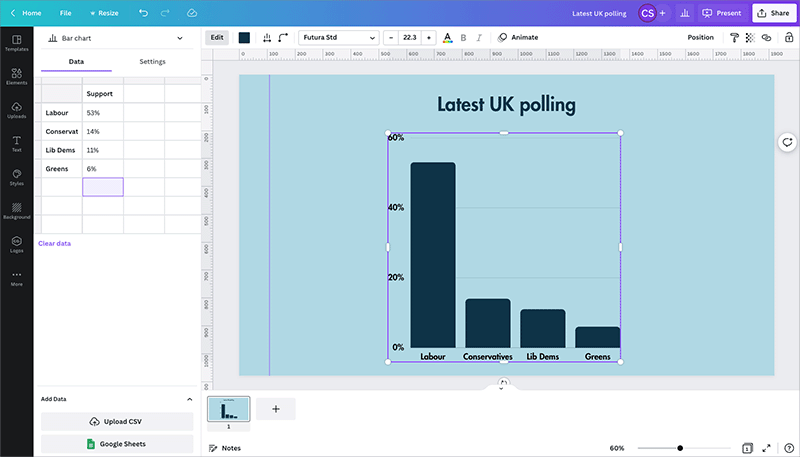The height and width of the screenshot is (457, 800).
Task: Add a new page with plus button
Action: (276, 409)
